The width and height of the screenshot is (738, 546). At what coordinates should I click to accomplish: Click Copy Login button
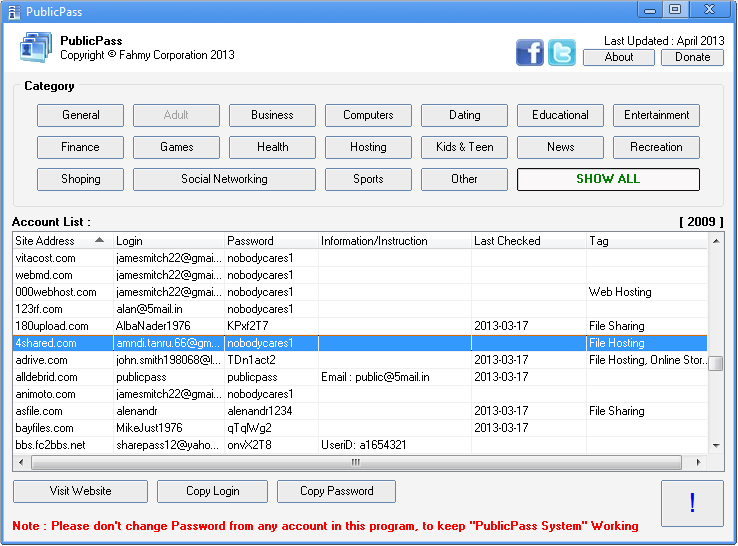(212, 491)
